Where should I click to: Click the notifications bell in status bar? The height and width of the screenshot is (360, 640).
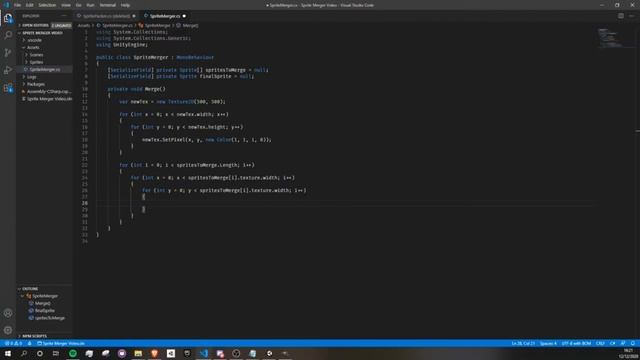click(633, 343)
